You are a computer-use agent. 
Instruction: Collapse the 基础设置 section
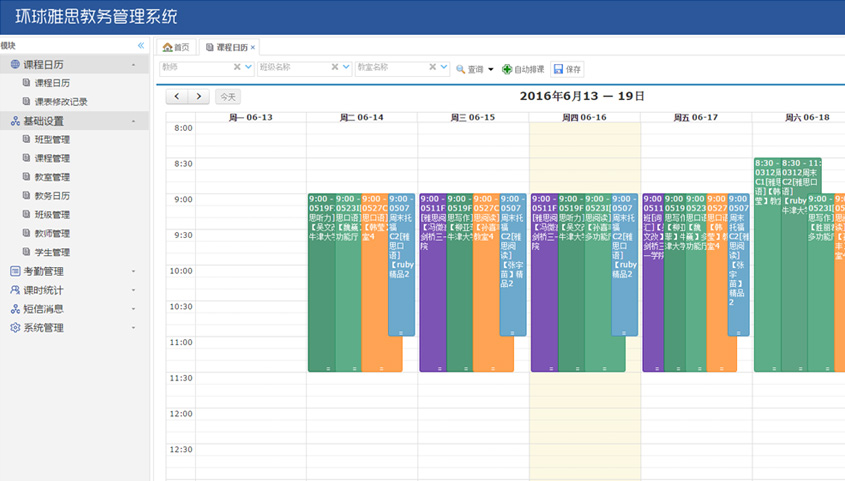click(133, 121)
